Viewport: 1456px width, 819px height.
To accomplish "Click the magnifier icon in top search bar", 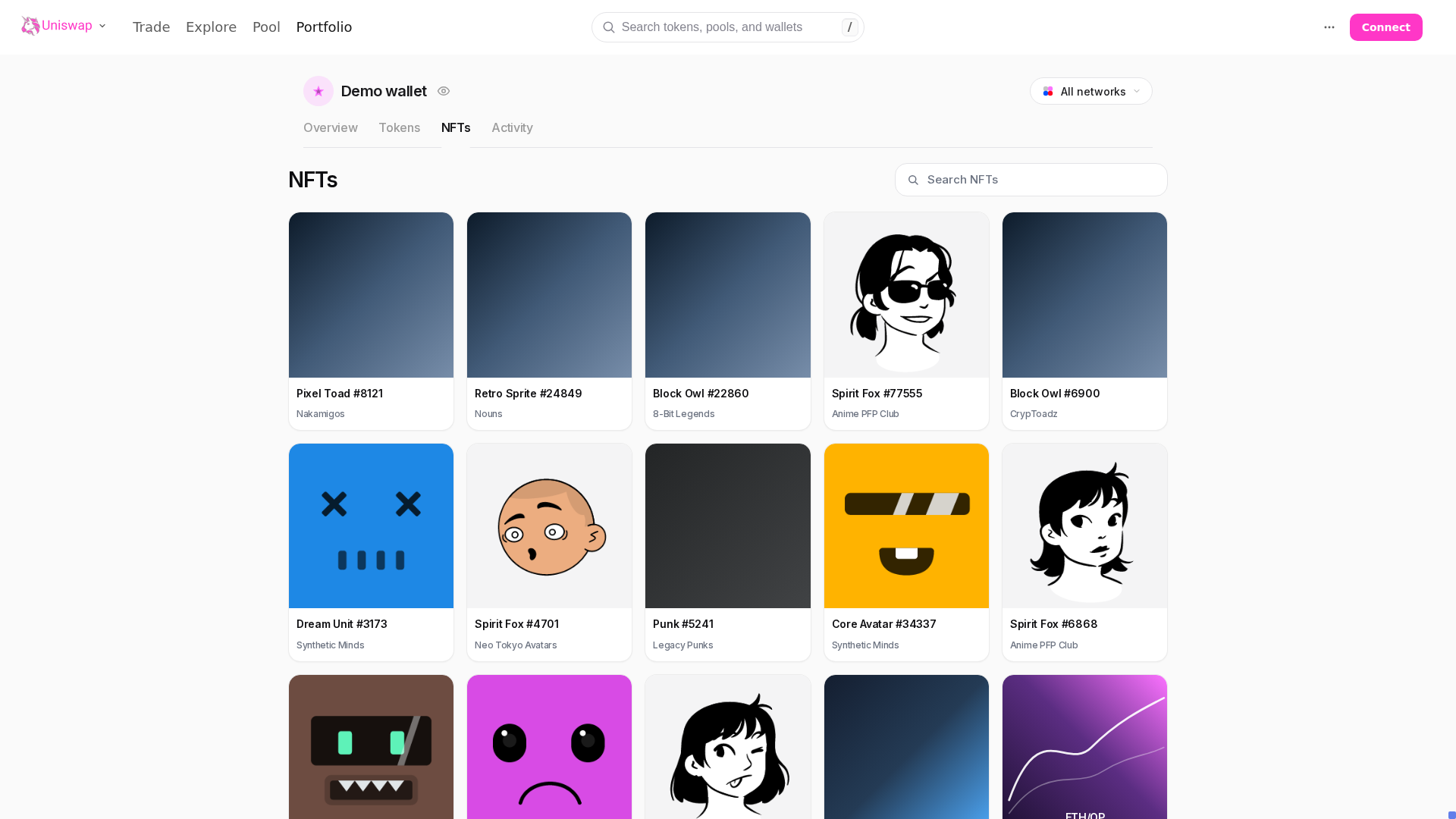I will click(609, 27).
